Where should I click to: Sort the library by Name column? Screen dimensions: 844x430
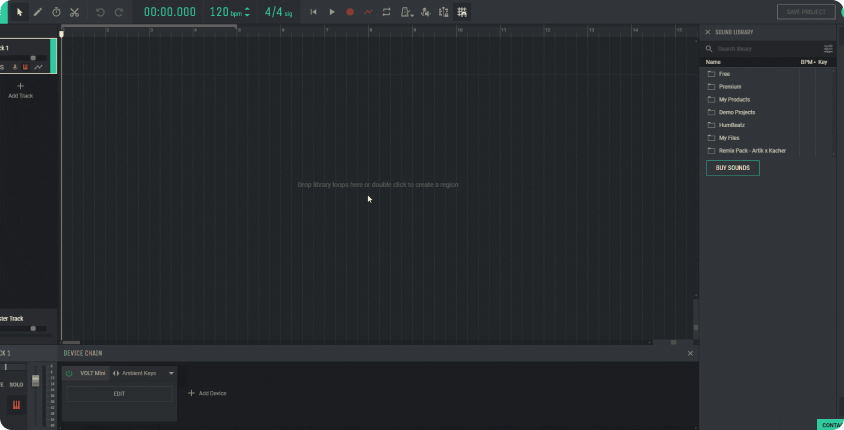(x=713, y=62)
